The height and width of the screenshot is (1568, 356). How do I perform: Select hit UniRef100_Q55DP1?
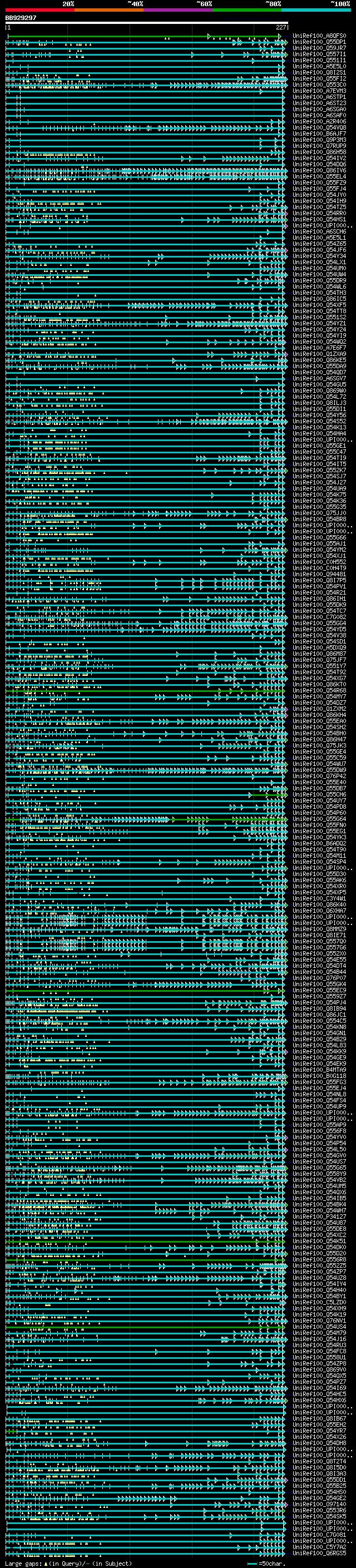click(319, 42)
